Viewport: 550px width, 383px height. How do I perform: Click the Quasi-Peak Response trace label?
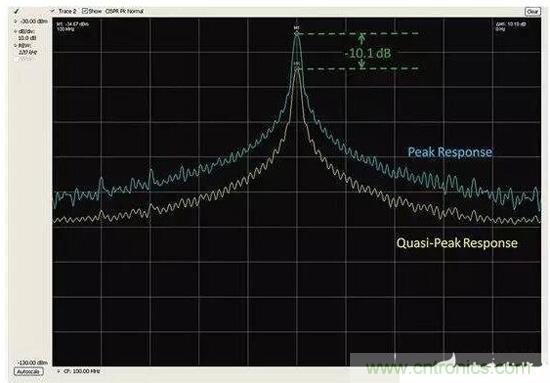pyautogui.click(x=457, y=243)
